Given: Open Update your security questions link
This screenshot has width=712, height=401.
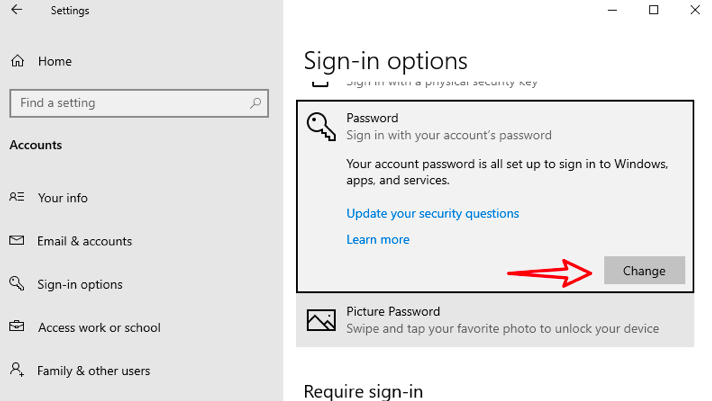Looking at the screenshot, I should [x=432, y=213].
